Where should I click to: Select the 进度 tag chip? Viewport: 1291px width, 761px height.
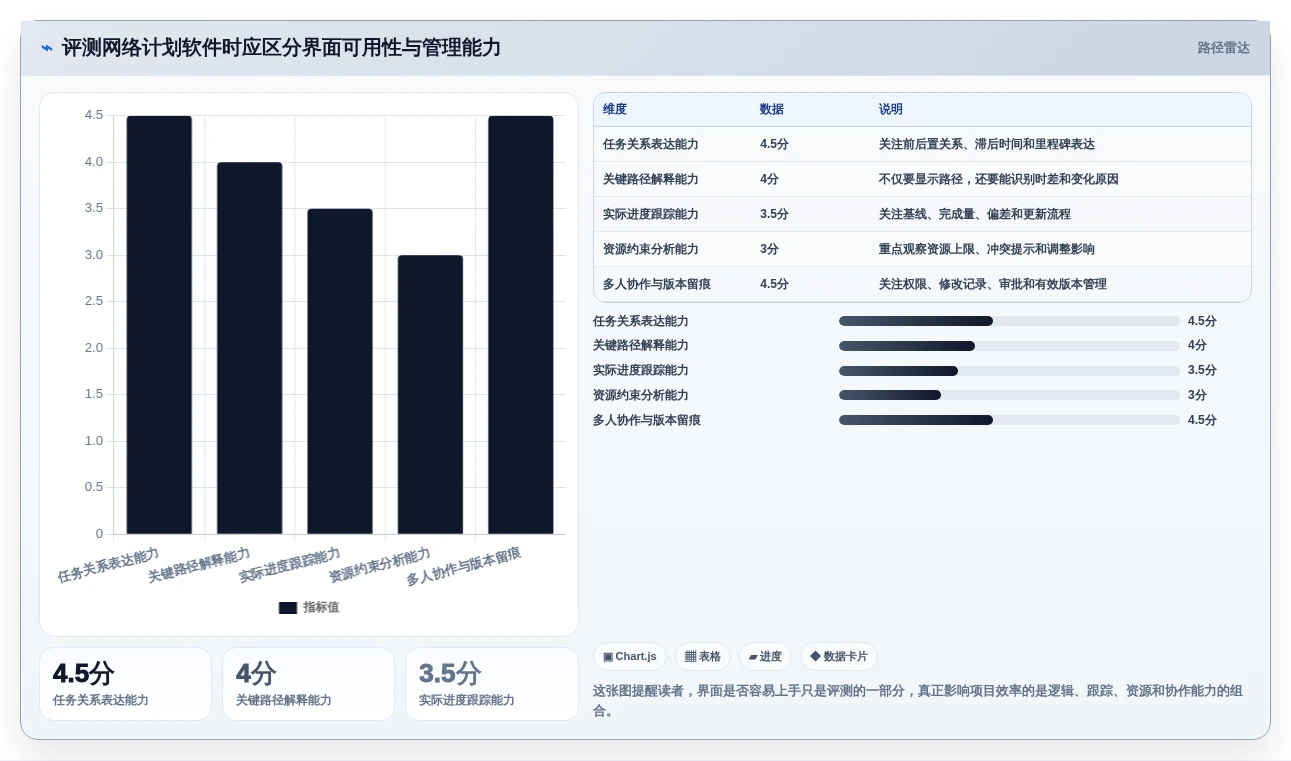[x=765, y=657]
